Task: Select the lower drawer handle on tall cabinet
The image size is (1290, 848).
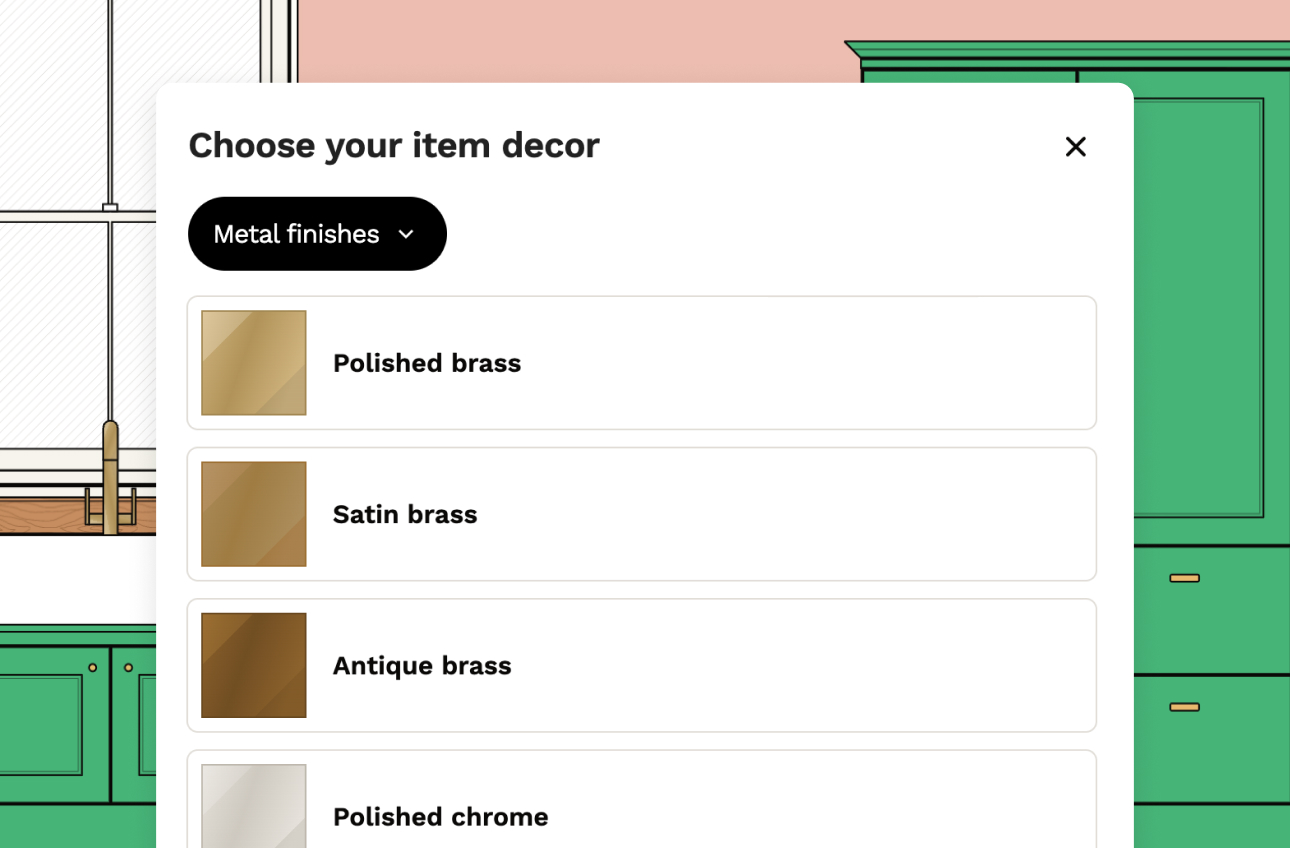Action: 1184,707
